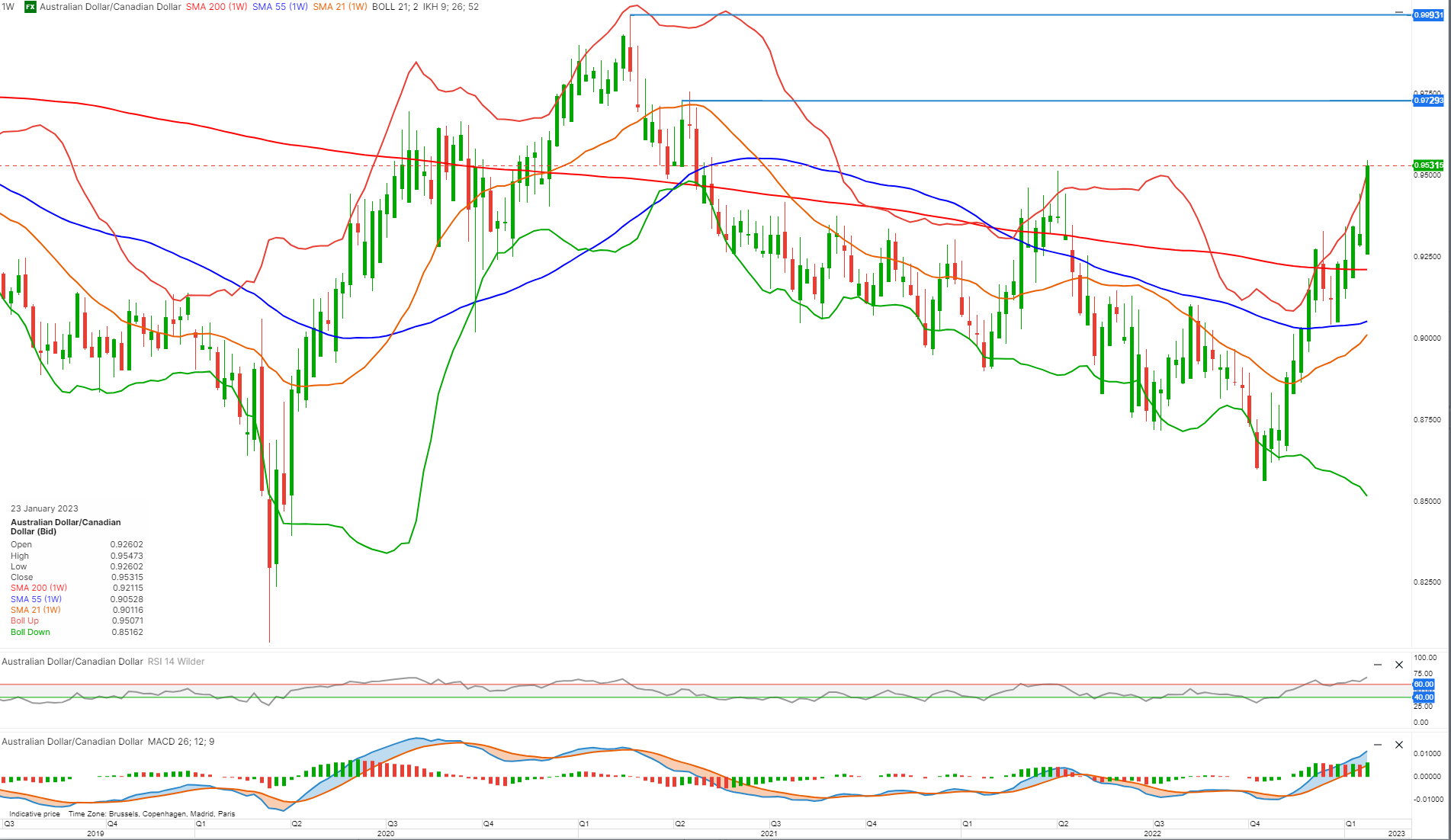Remove the RSI 14 Wilder indicator
Viewport: 1451px width, 840px height.
[x=1399, y=665]
